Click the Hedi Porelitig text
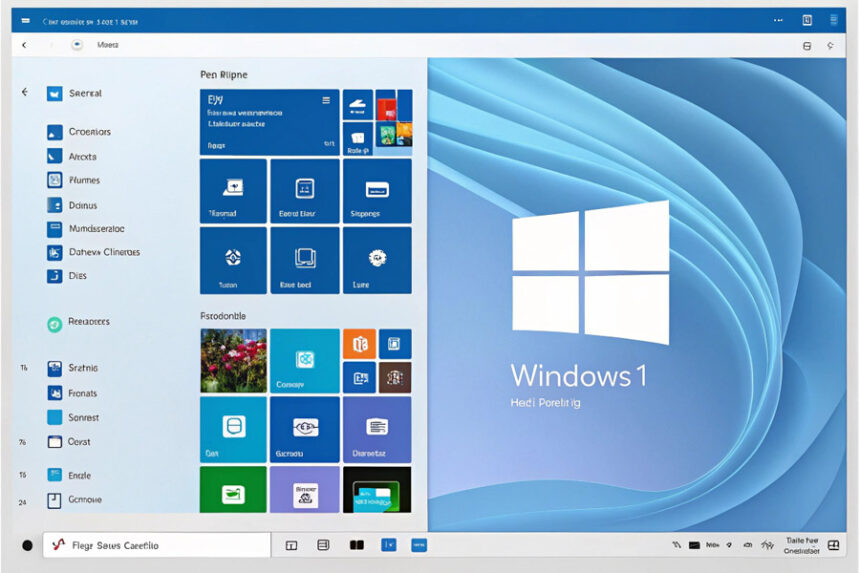860x573 pixels. click(x=545, y=403)
